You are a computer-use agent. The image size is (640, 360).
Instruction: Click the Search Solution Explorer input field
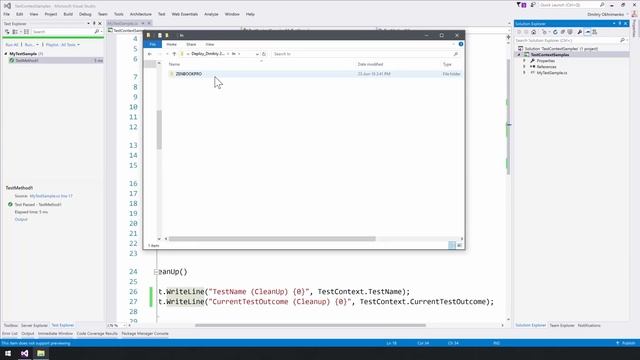tap(567, 40)
